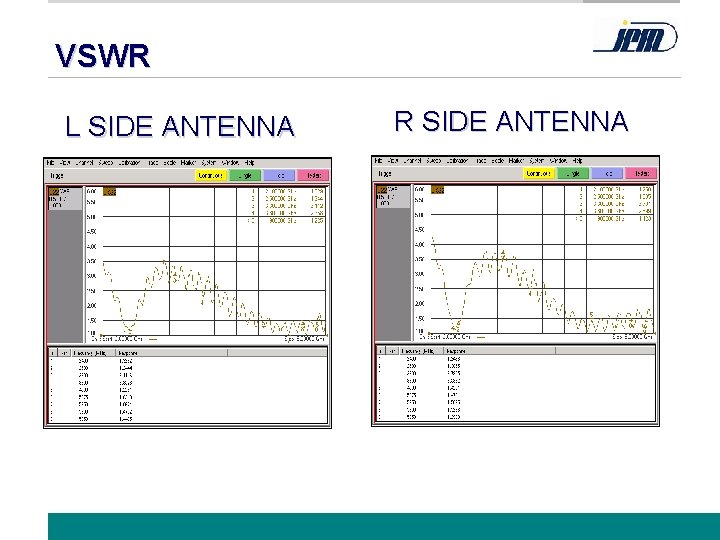Viewport: 720px width, 540px height.
Task: Click yellow Continuous trigger button, R side window
Action: (x=539, y=174)
